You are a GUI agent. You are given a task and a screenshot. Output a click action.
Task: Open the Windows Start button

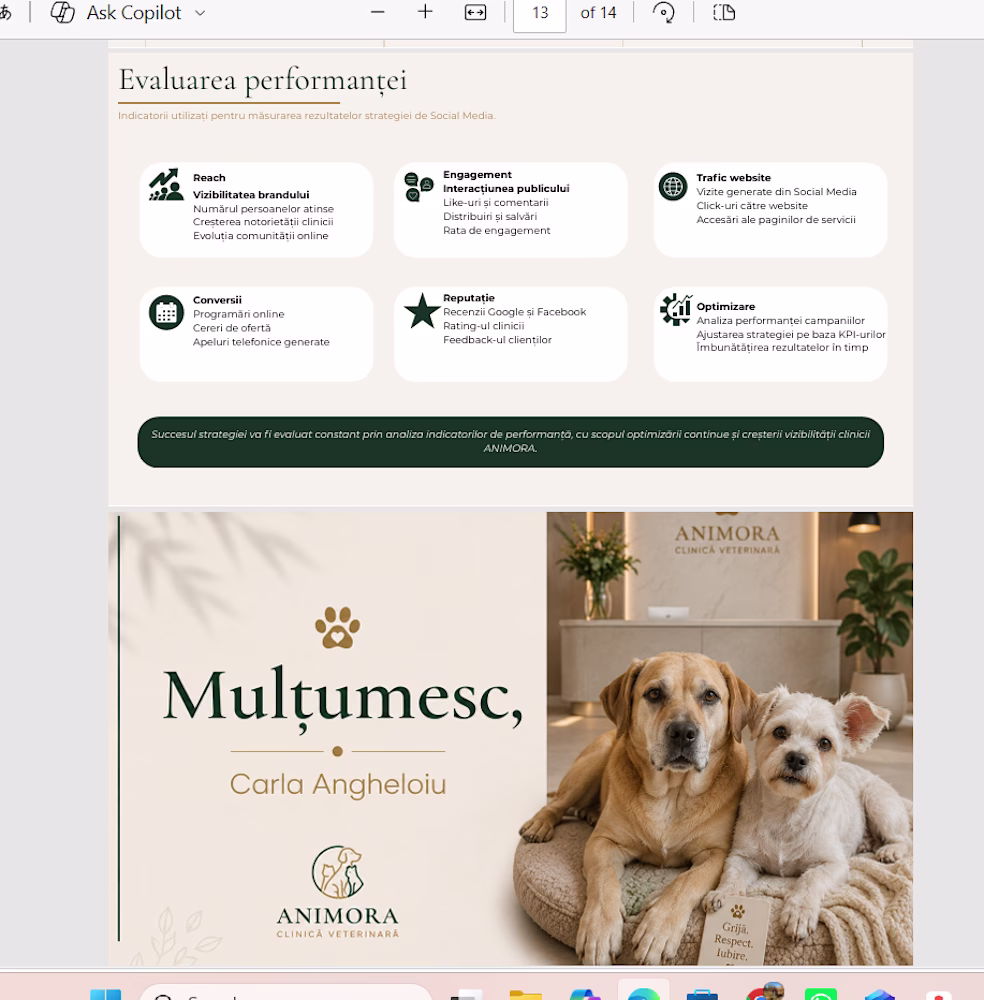click(106, 994)
